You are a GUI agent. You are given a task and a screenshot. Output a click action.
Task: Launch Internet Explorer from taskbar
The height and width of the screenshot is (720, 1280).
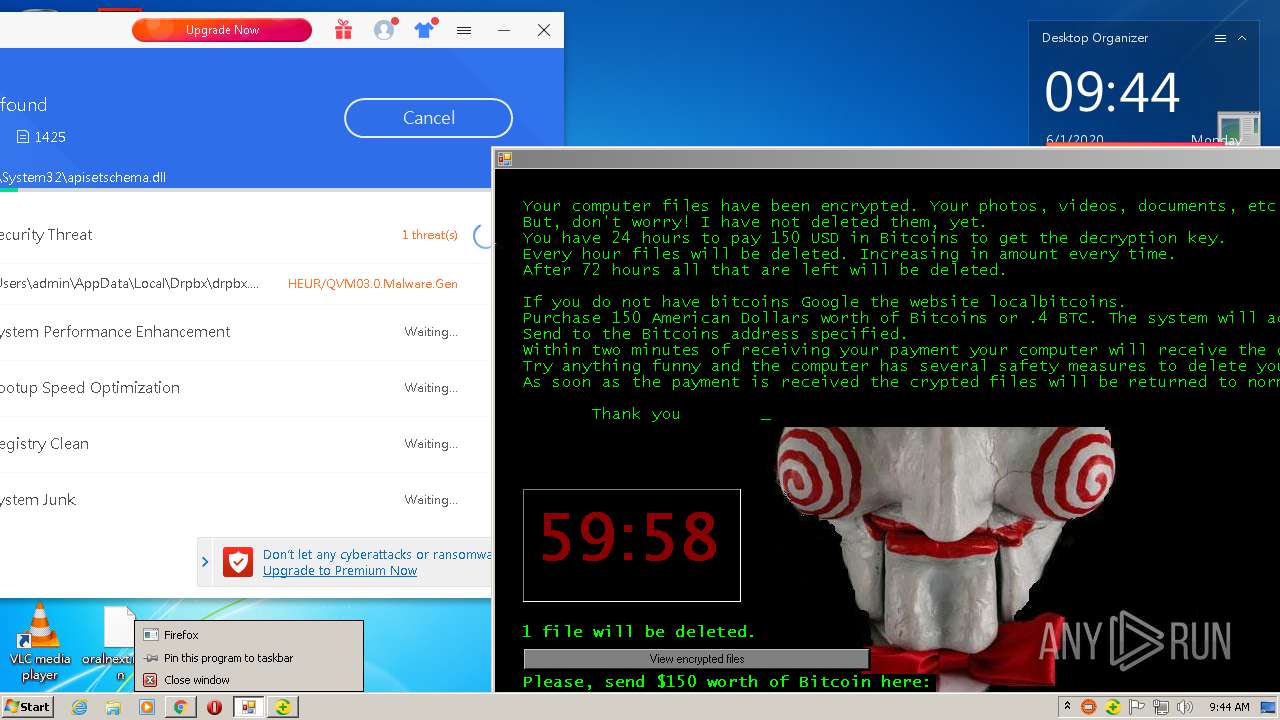pyautogui.click(x=79, y=707)
